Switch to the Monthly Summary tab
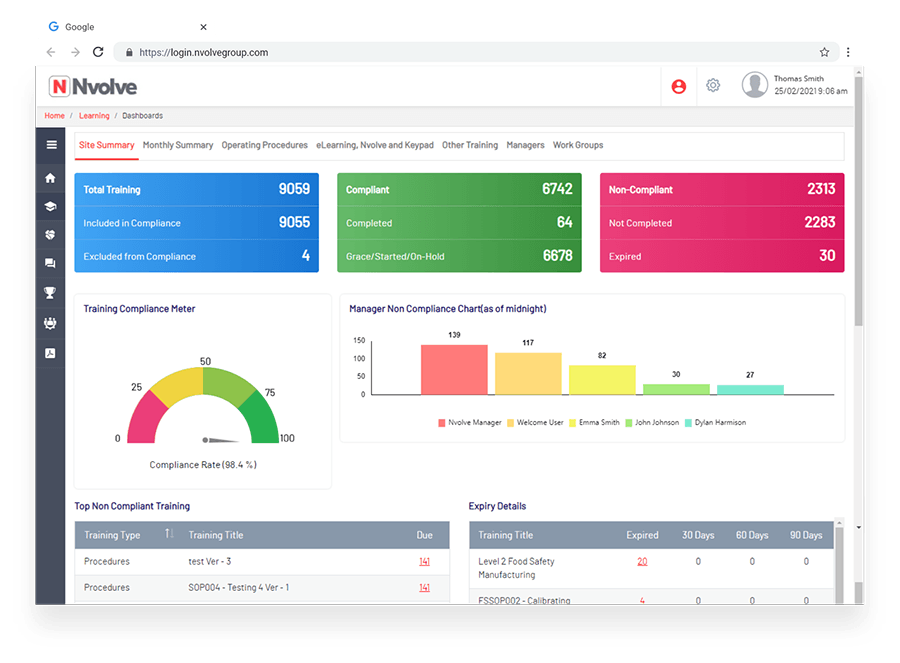 click(178, 145)
